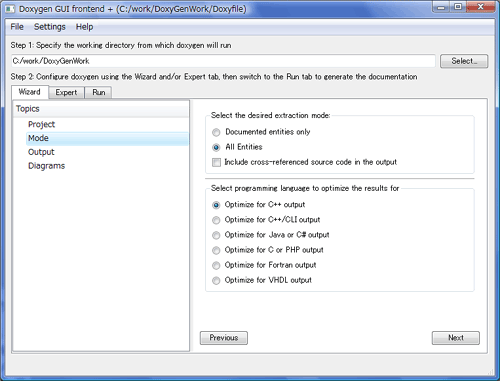
Task: Open the Project topic in the list
Action: (x=41, y=124)
